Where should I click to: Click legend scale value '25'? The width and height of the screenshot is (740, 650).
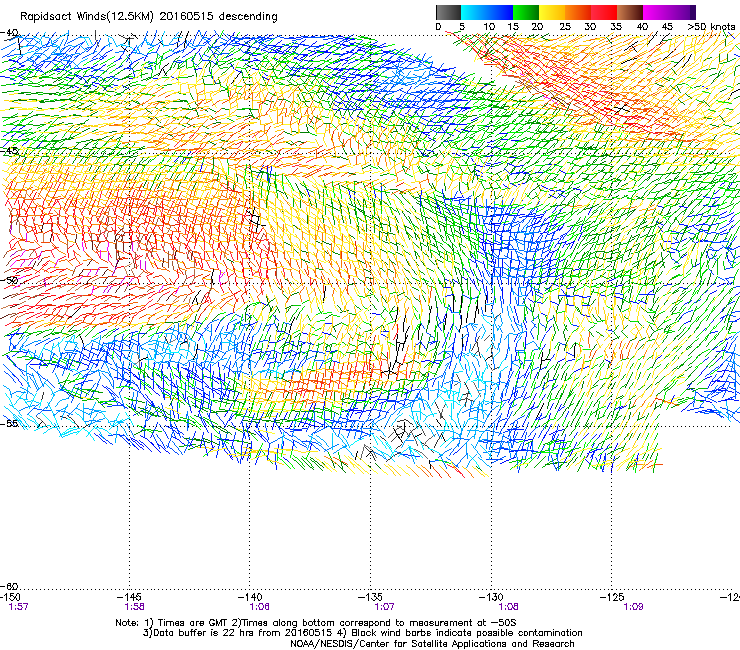[x=565, y=27]
